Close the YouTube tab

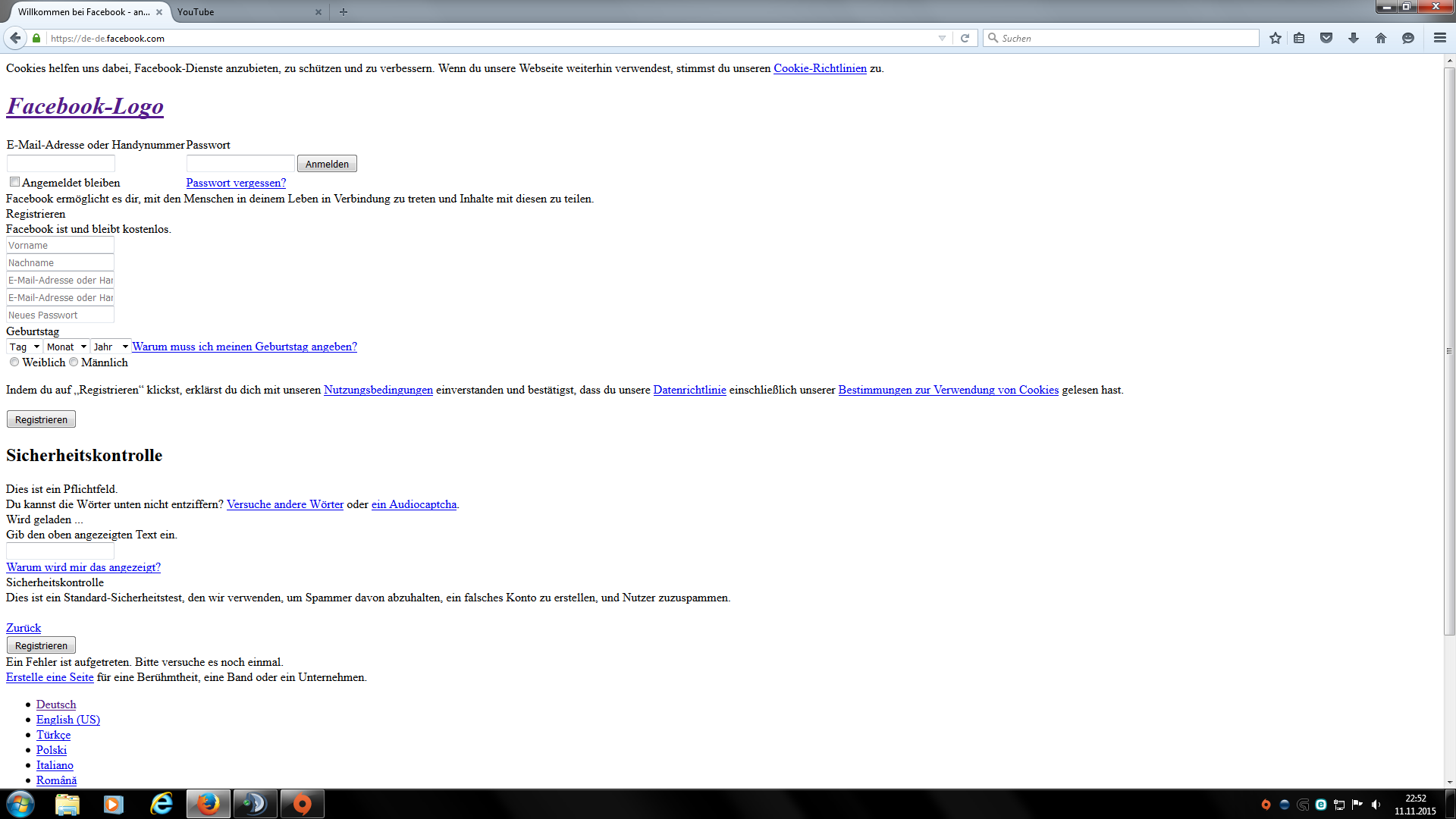(x=318, y=12)
